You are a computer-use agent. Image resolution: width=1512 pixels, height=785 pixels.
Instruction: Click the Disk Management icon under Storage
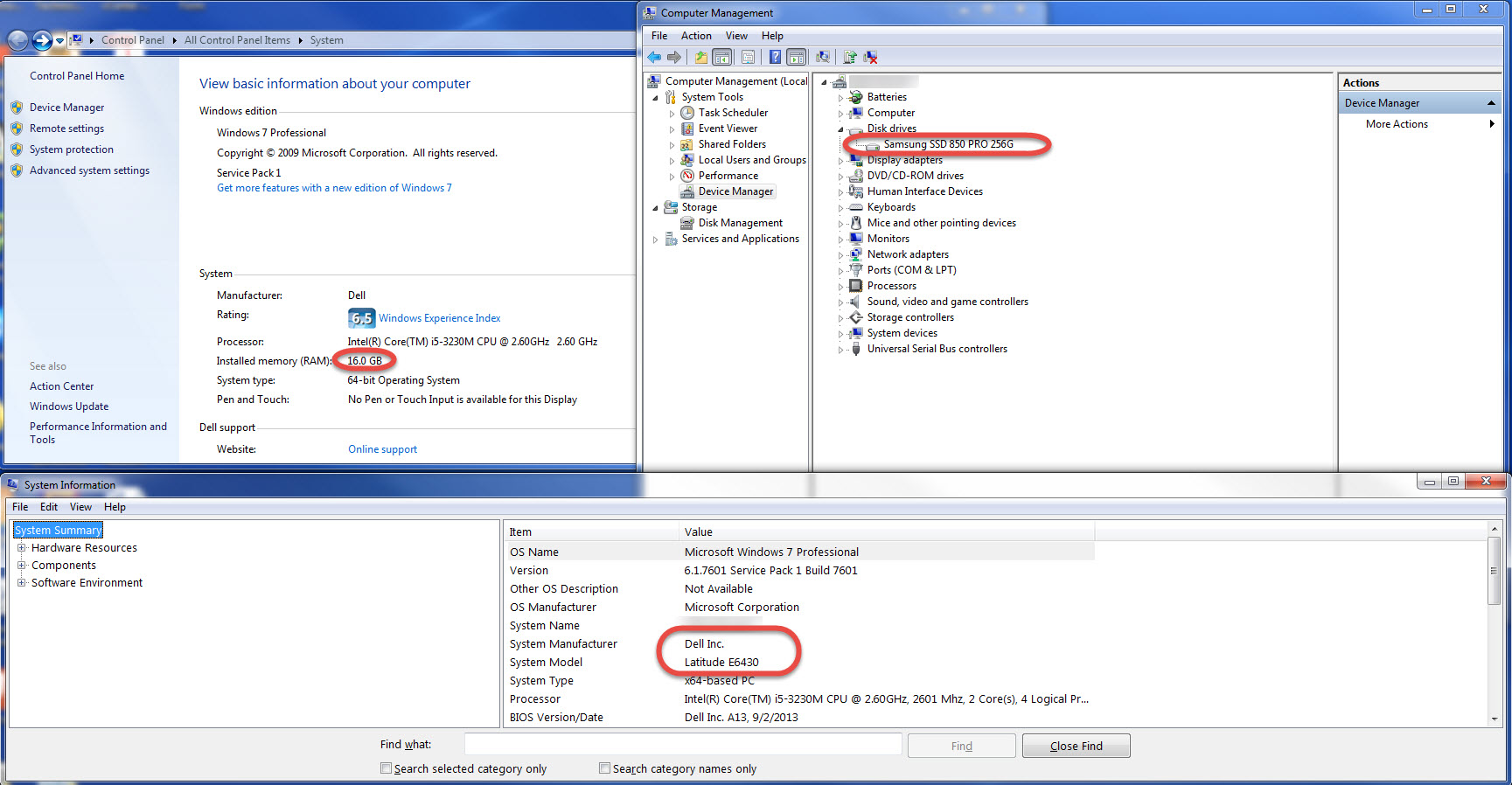pos(687,223)
